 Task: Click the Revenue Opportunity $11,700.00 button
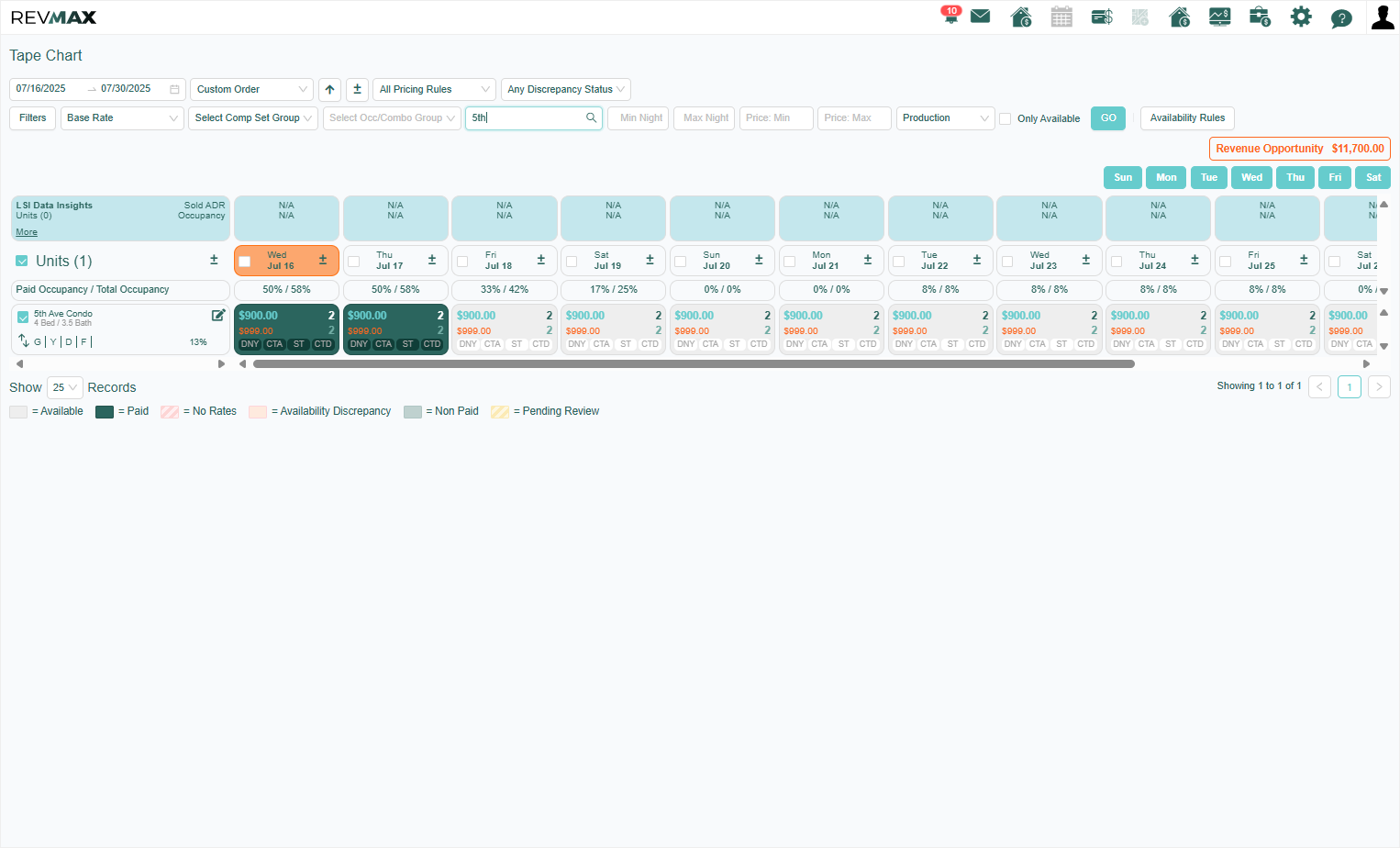click(x=1300, y=149)
